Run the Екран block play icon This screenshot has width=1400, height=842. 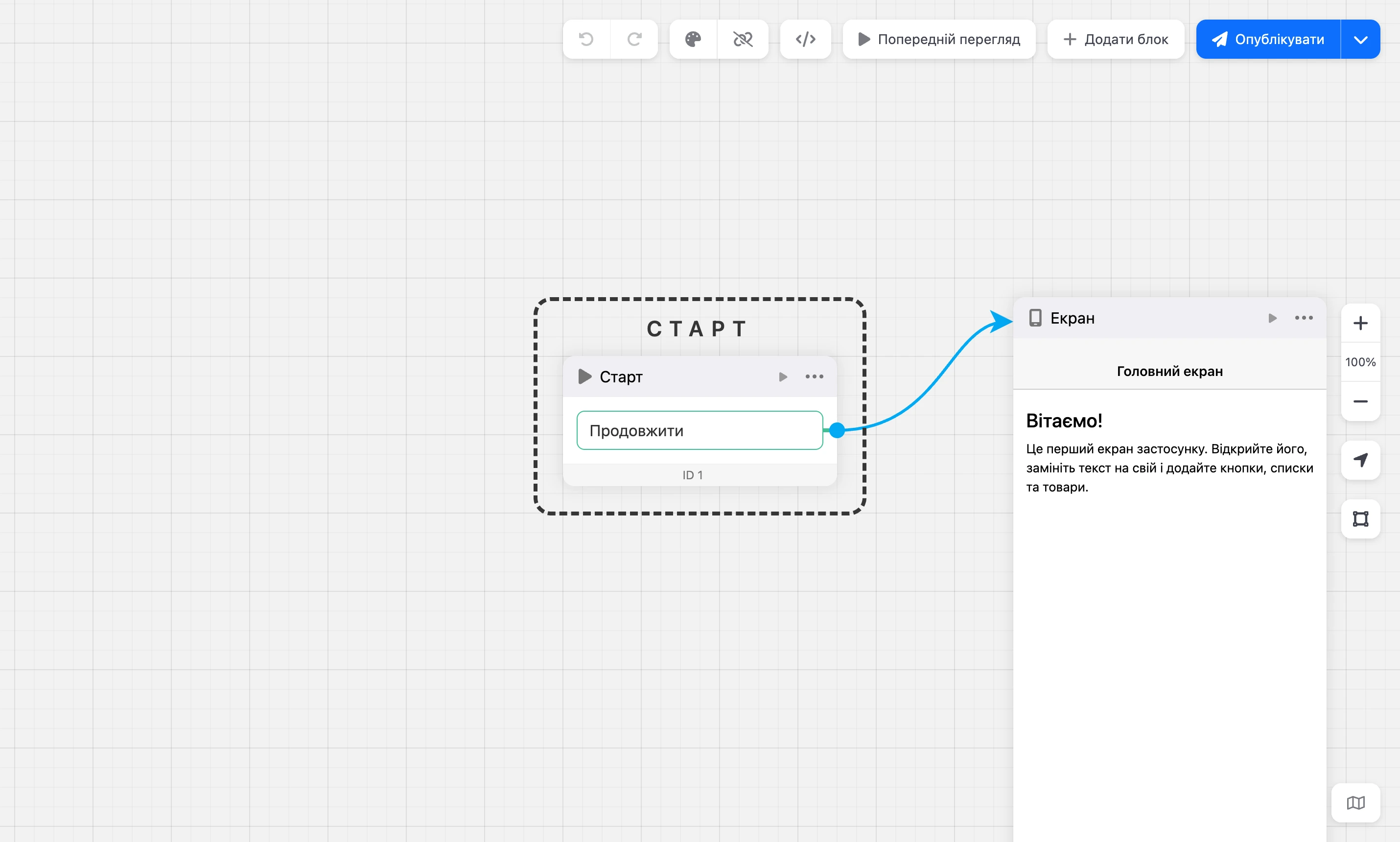coord(1272,318)
